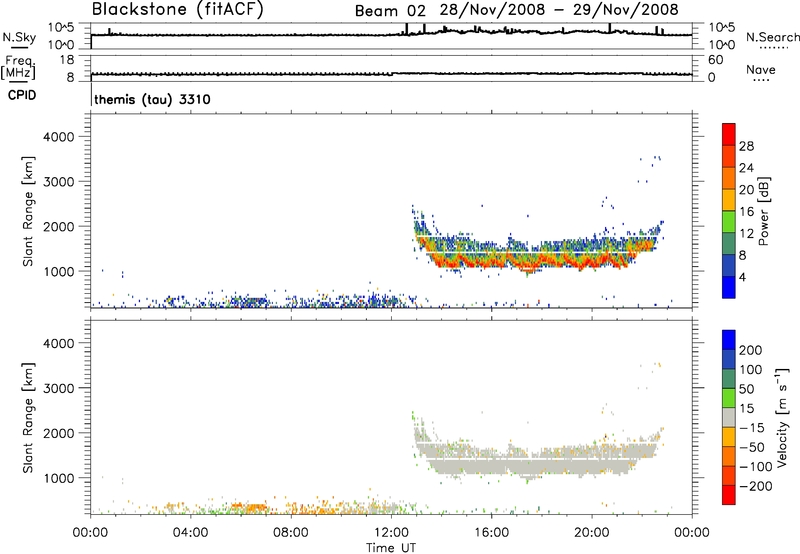Click the '18' frequency axis tick label

coord(66,60)
